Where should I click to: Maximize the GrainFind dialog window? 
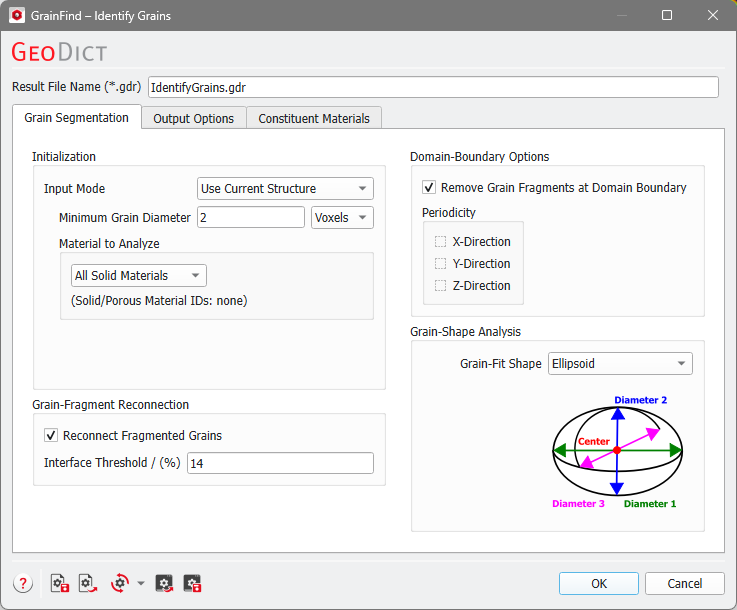tap(666, 16)
